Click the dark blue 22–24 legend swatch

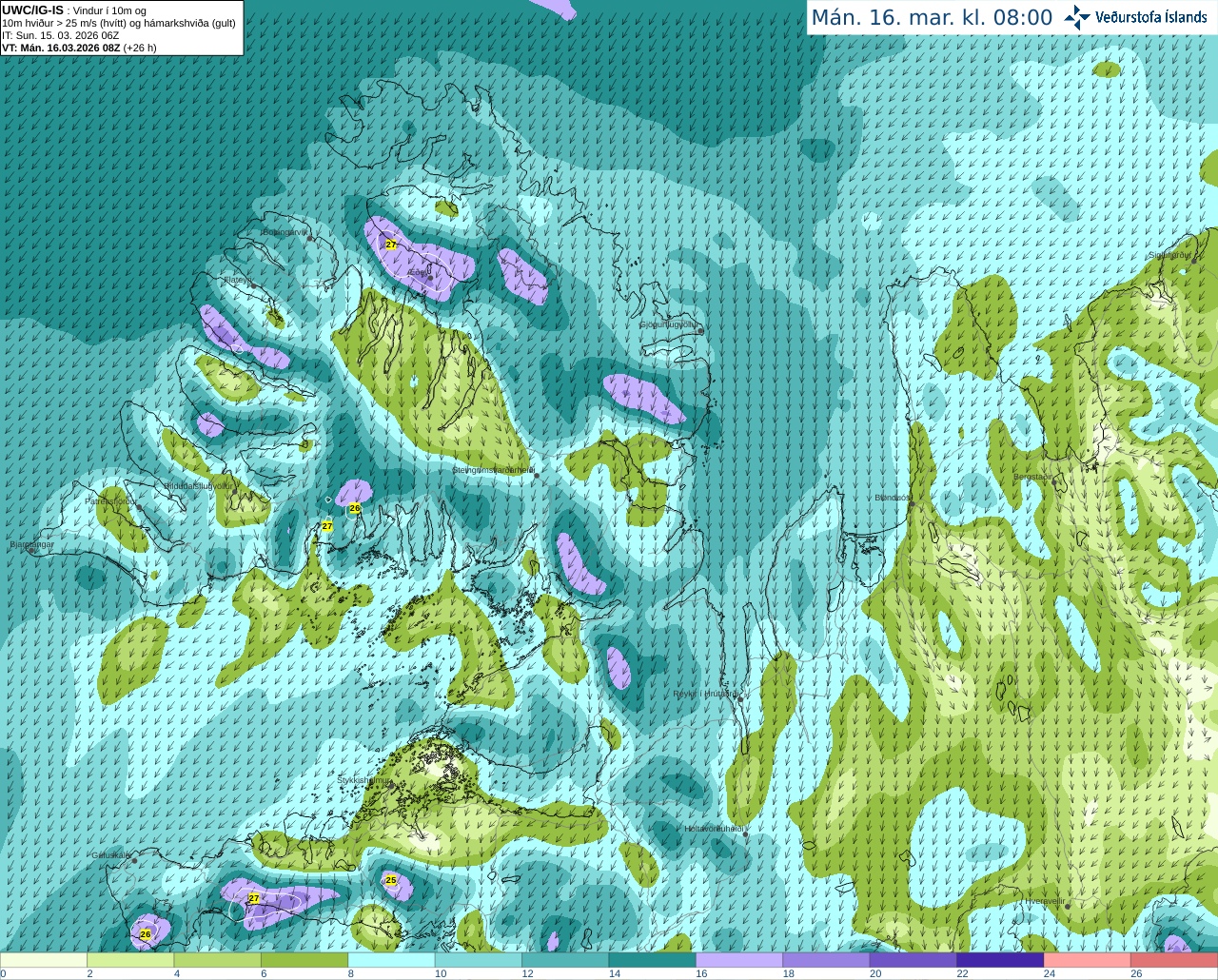[1000, 960]
